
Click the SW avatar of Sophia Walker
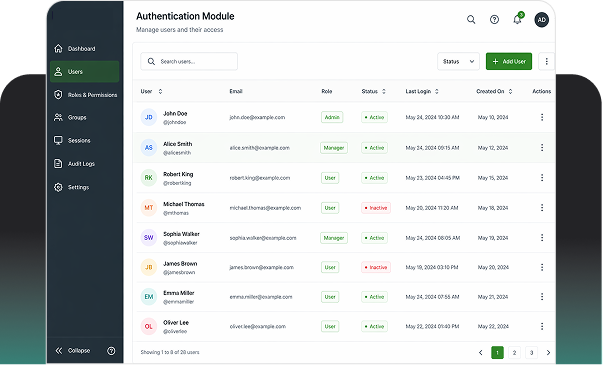(148, 238)
